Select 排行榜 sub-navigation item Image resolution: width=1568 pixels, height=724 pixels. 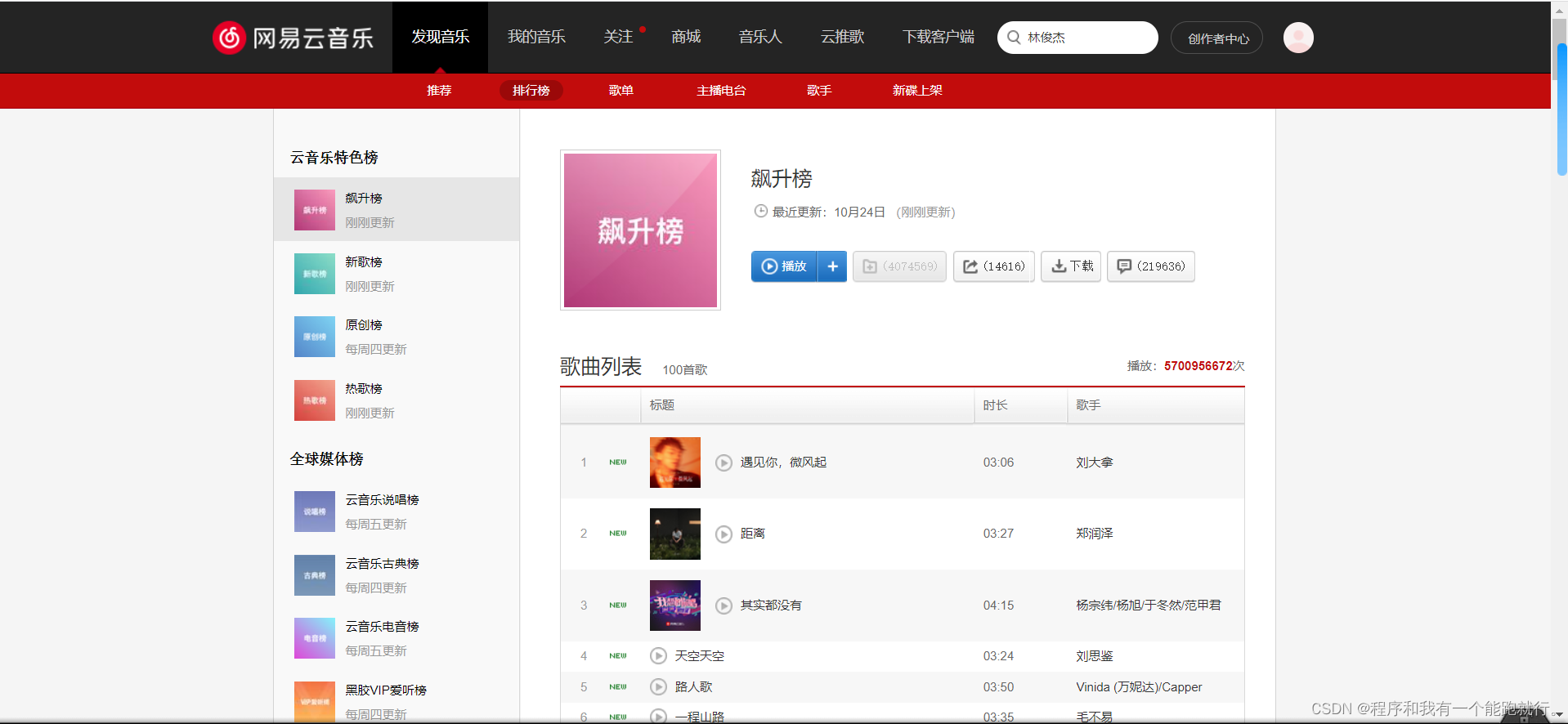tap(531, 91)
